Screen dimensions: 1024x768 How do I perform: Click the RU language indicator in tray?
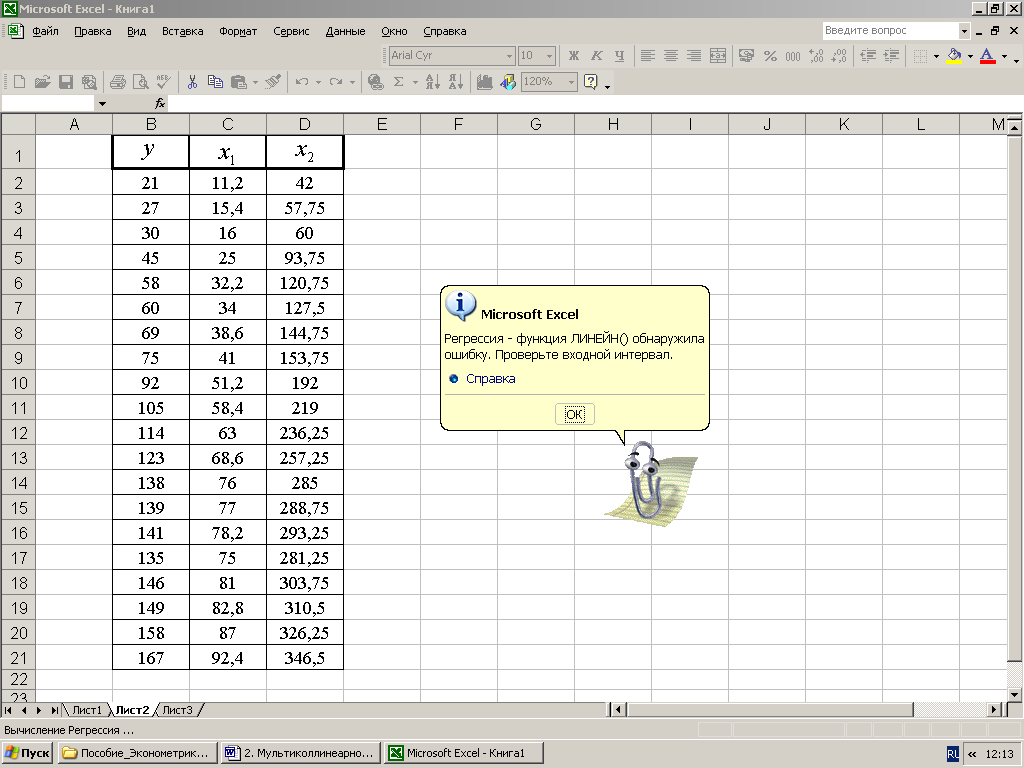coord(953,754)
